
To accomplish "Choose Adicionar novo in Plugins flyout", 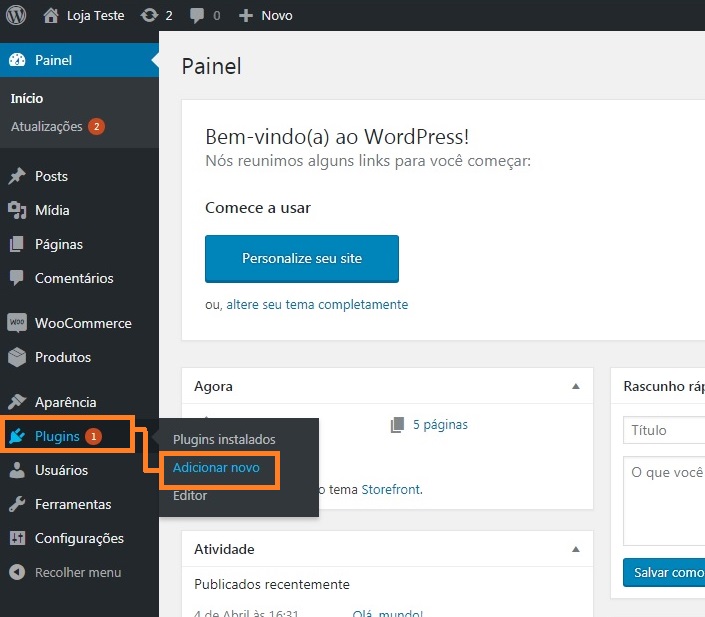I will tap(216, 468).
